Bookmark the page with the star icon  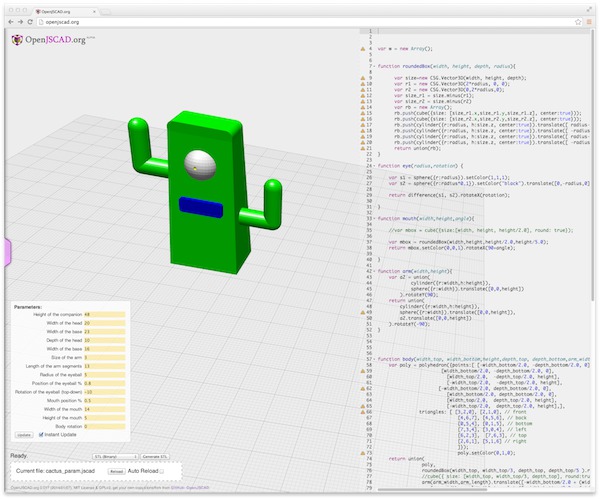click(x=578, y=22)
